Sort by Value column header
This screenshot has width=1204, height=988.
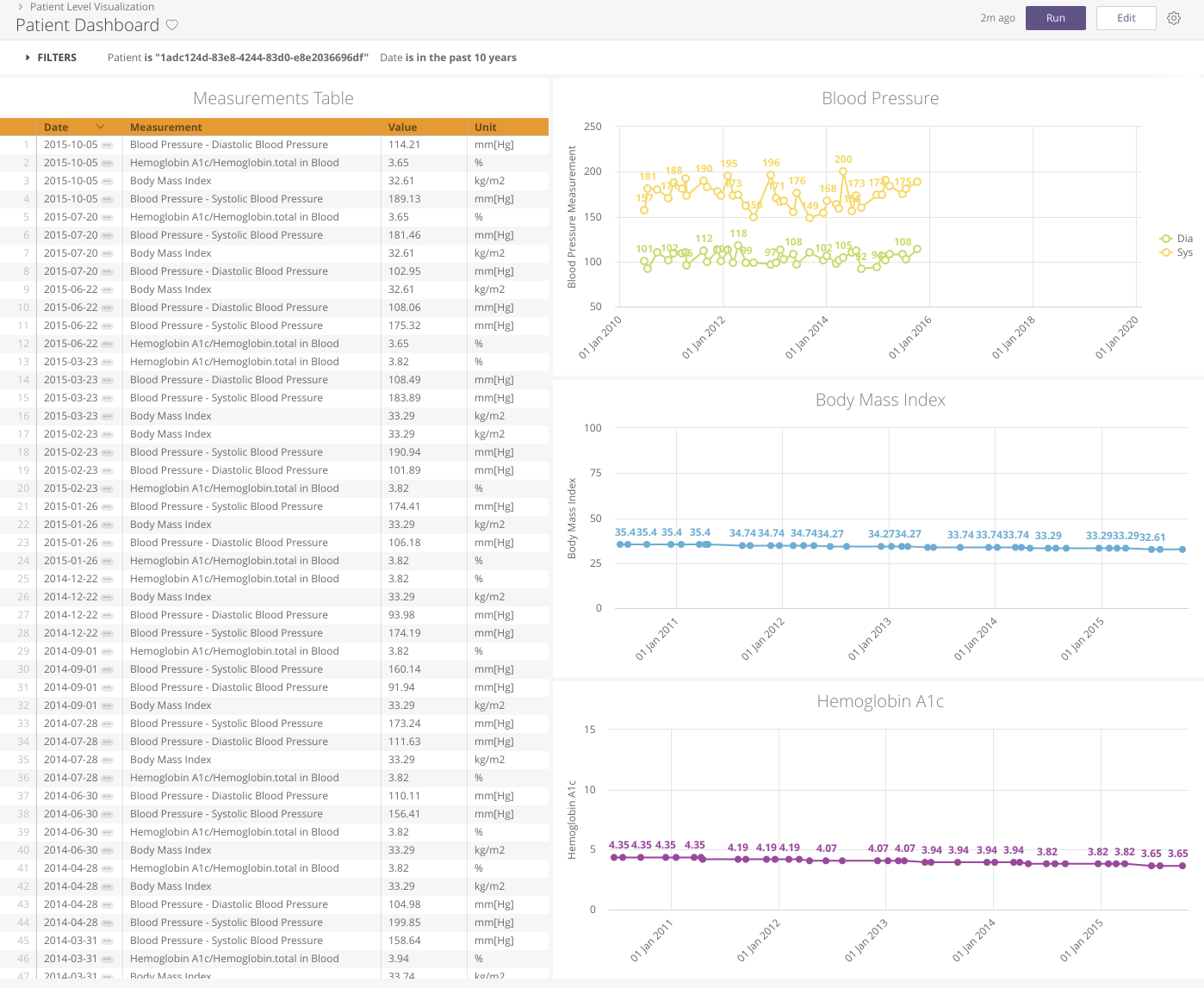point(402,127)
